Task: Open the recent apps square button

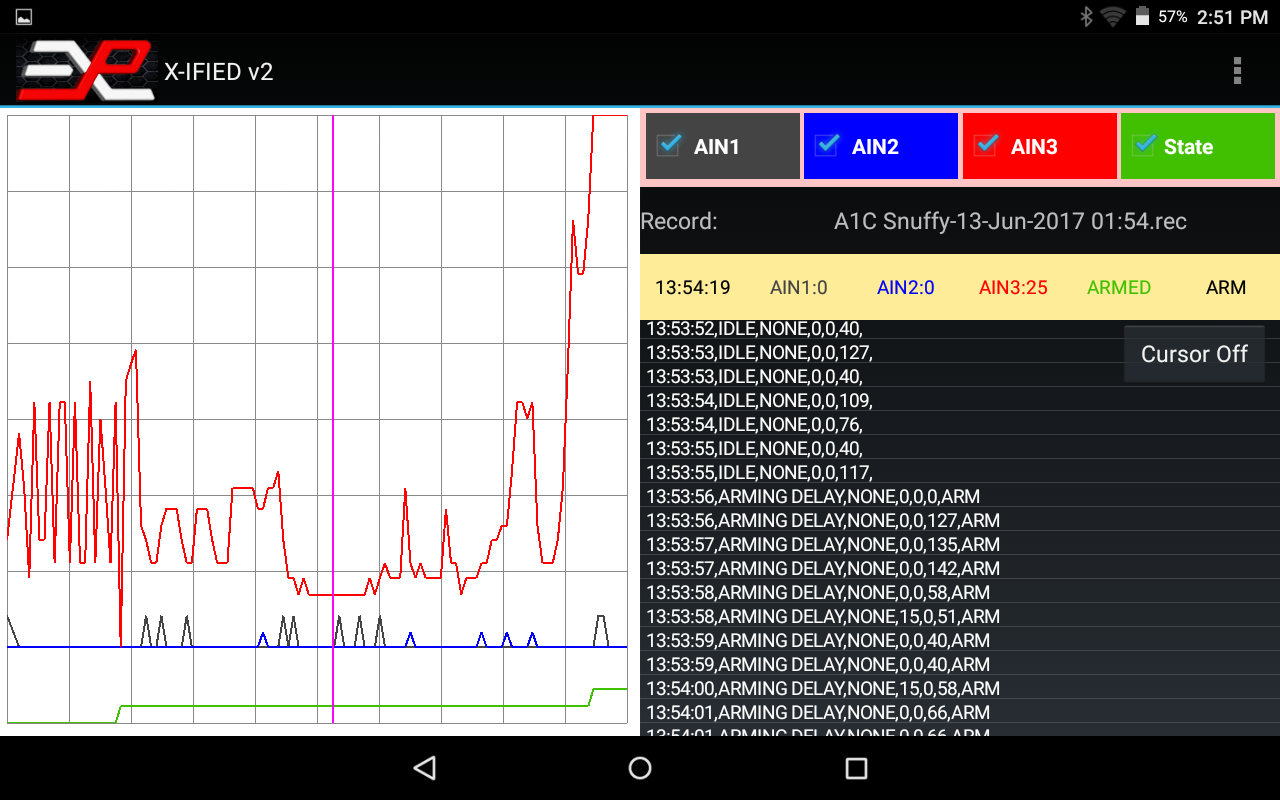Action: 856,768
